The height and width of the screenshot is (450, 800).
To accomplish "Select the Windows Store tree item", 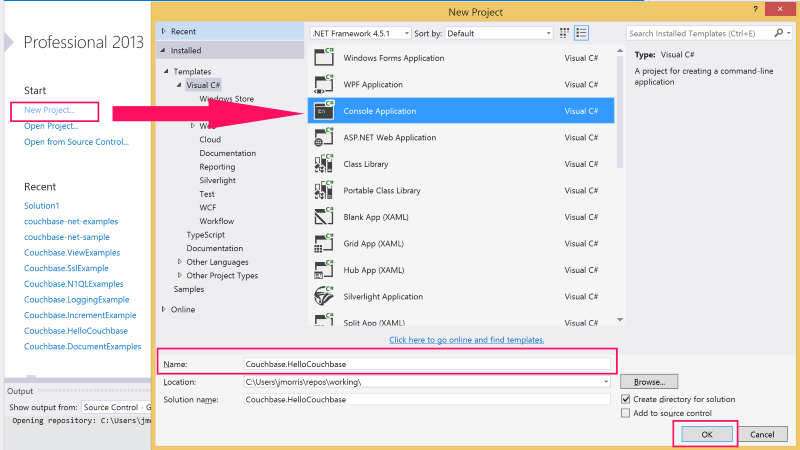I will tap(227, 98).
